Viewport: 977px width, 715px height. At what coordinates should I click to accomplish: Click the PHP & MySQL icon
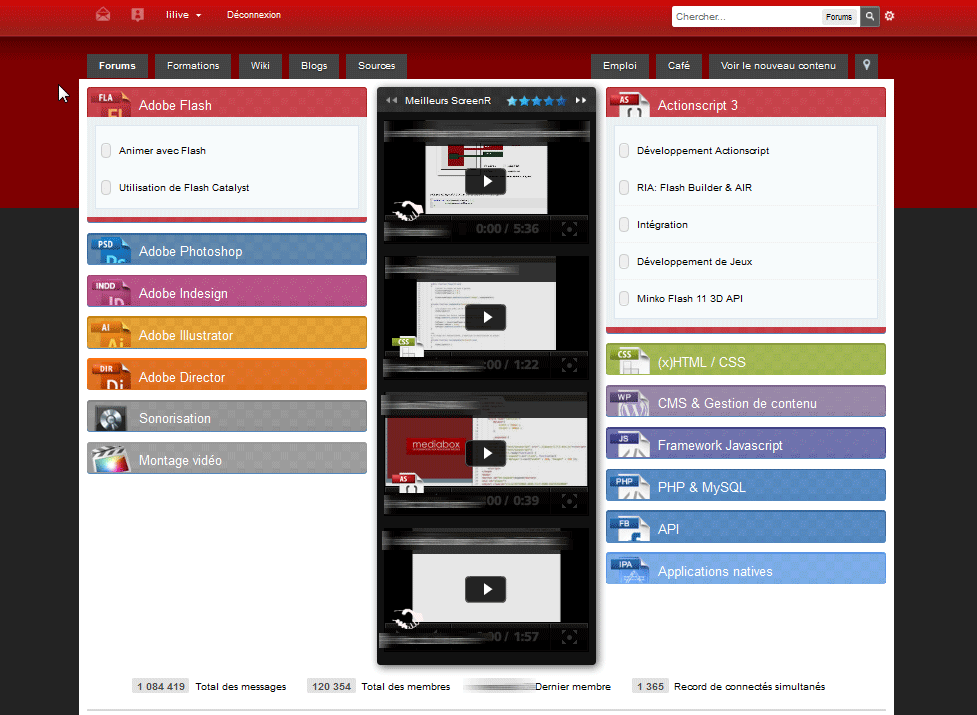pos(629,486)
